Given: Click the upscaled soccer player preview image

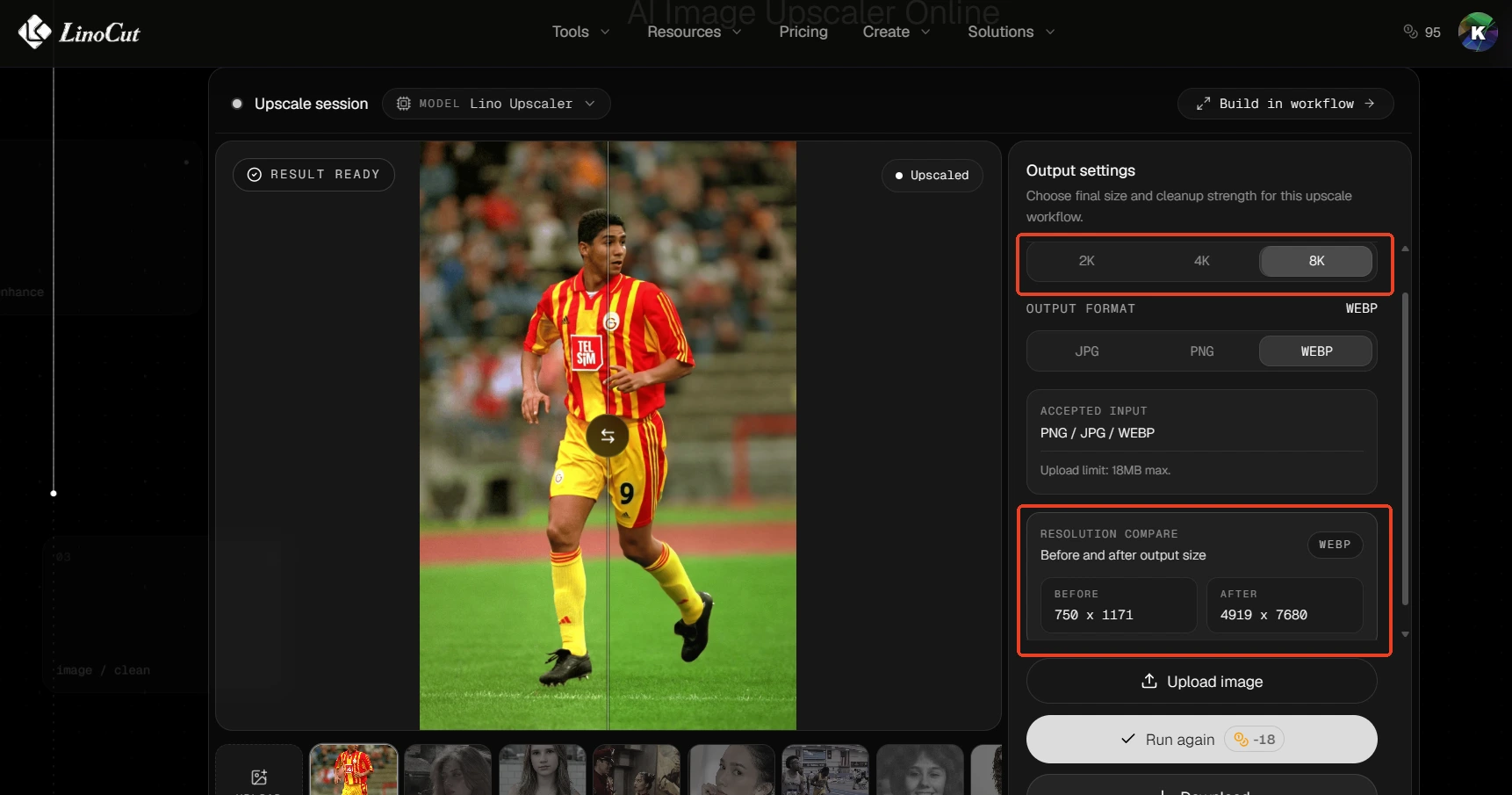Looking at the screenshot, I should pyautogui.click(x=608, y=436).
